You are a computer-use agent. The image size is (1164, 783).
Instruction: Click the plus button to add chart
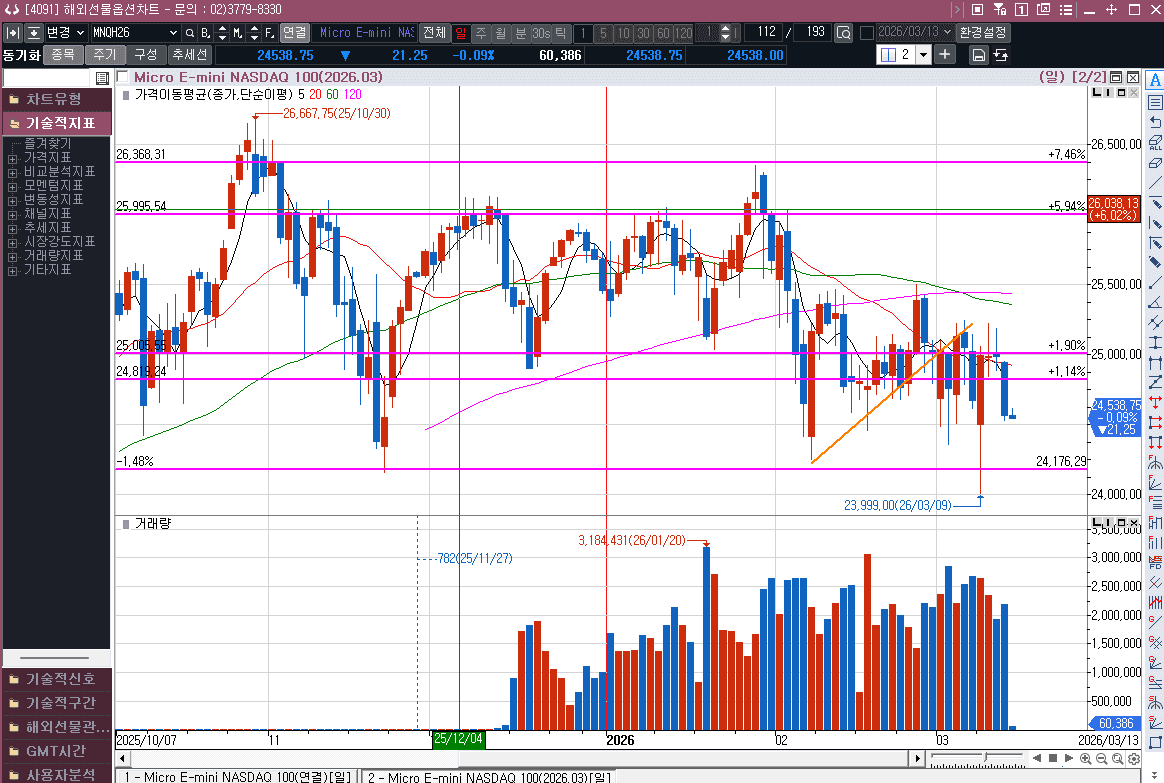(x=944, y=54)
